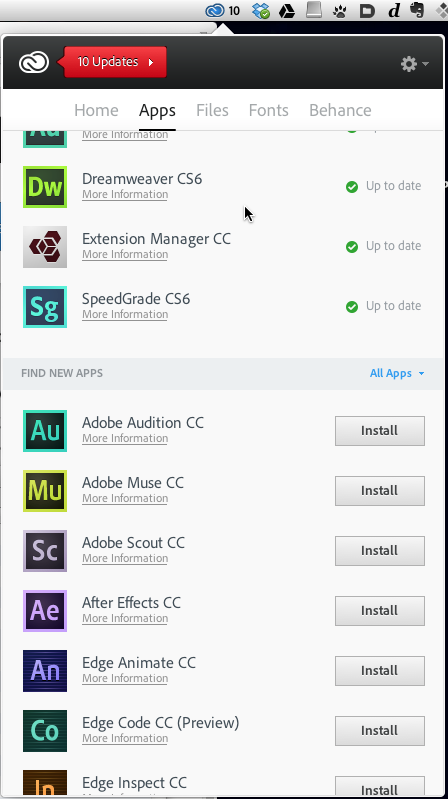Open More Information for Adobe Muse CC
The image size is (448, 799).
point(125,498)
